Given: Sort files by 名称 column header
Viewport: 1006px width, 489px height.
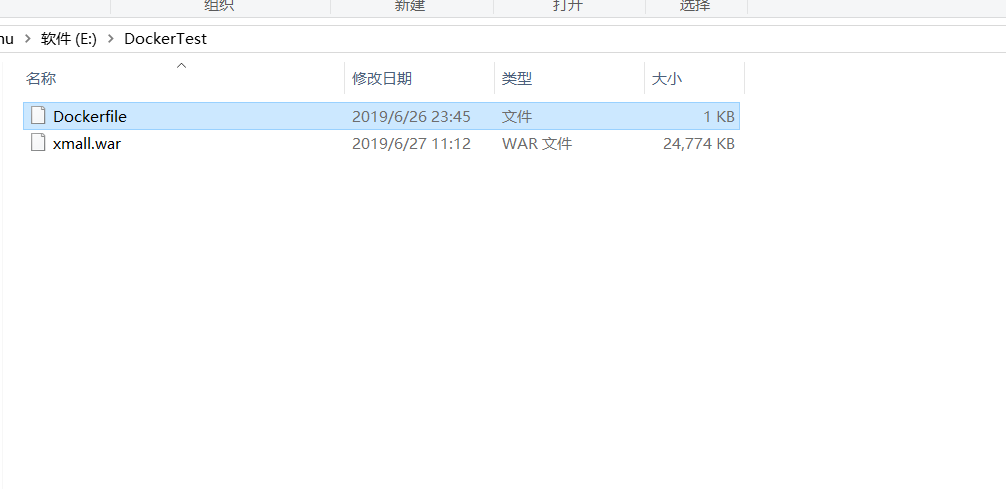Looking at the screenshot, I should tap(41, 79).
